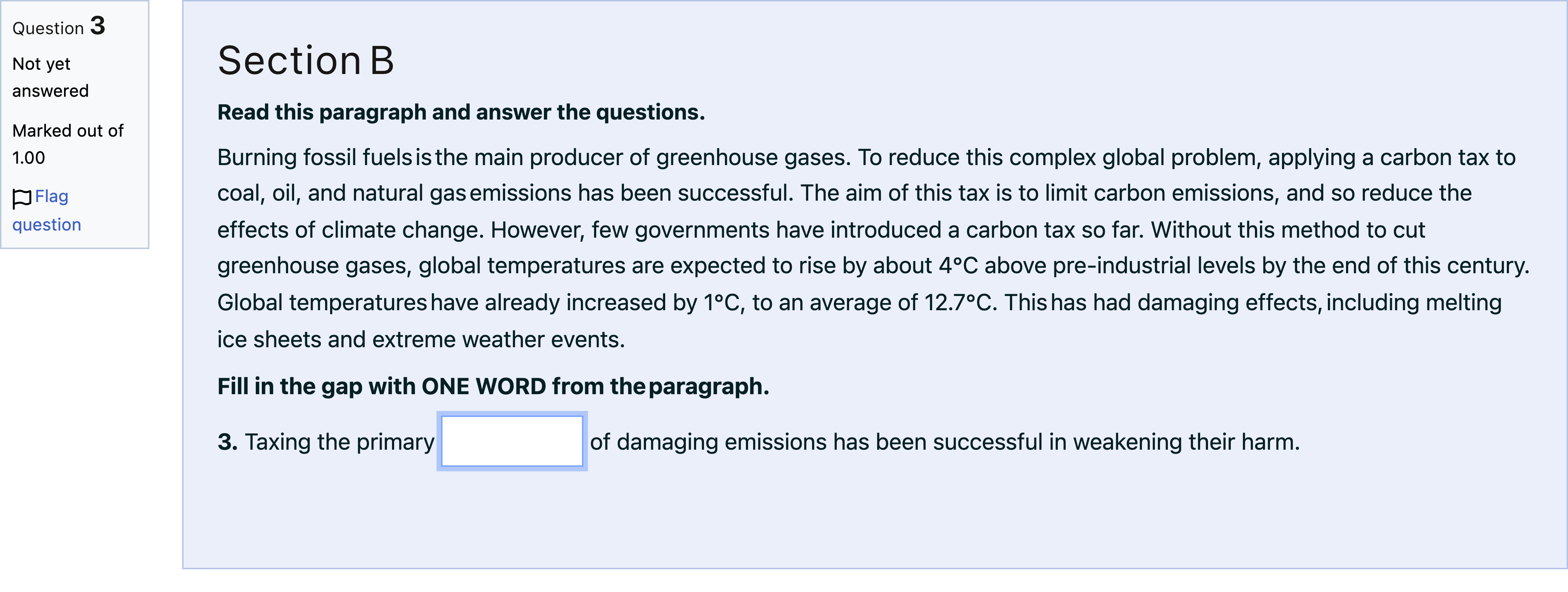1568x592 pixels.
Task: Click the 'Marked out of 1.00' text
Action: coord(68,144)
